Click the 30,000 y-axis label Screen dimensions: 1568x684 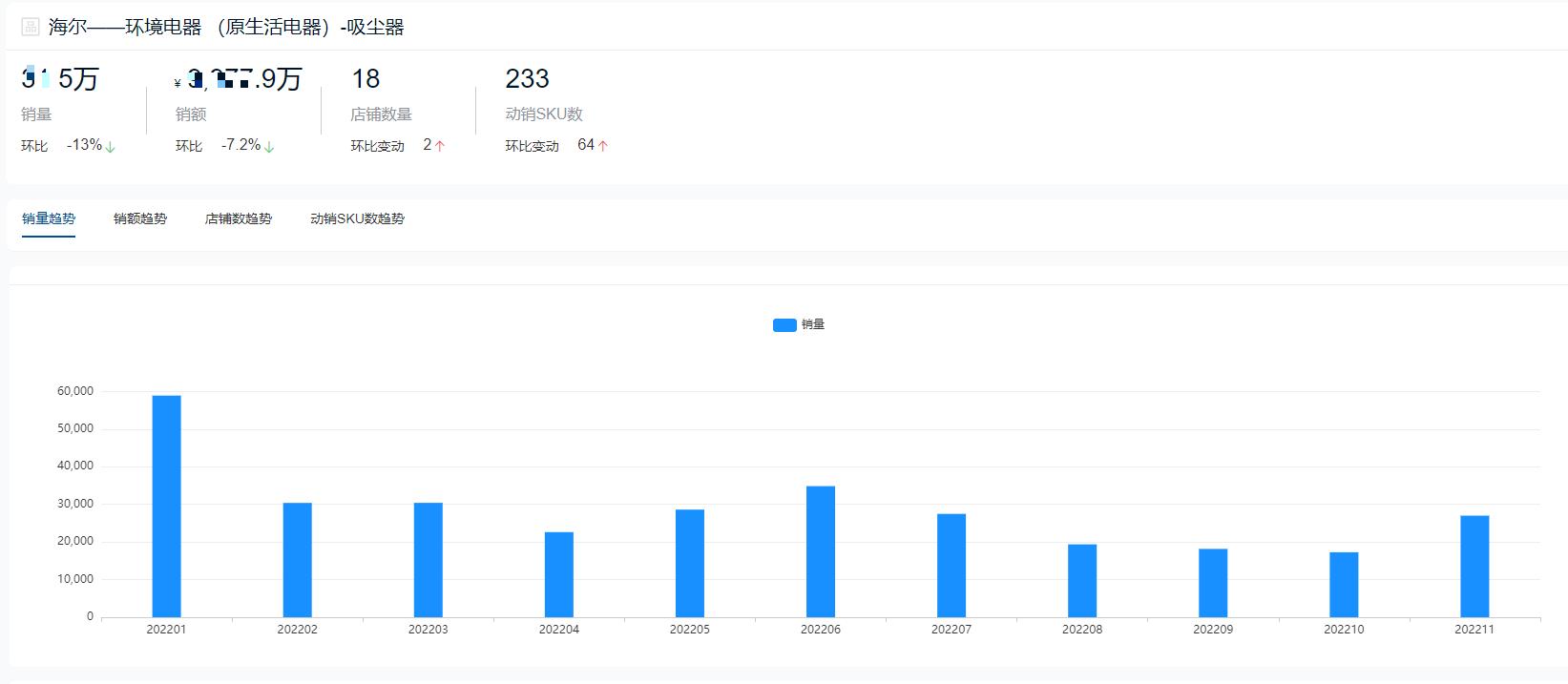pyautogui.click(x=75, y=504)
